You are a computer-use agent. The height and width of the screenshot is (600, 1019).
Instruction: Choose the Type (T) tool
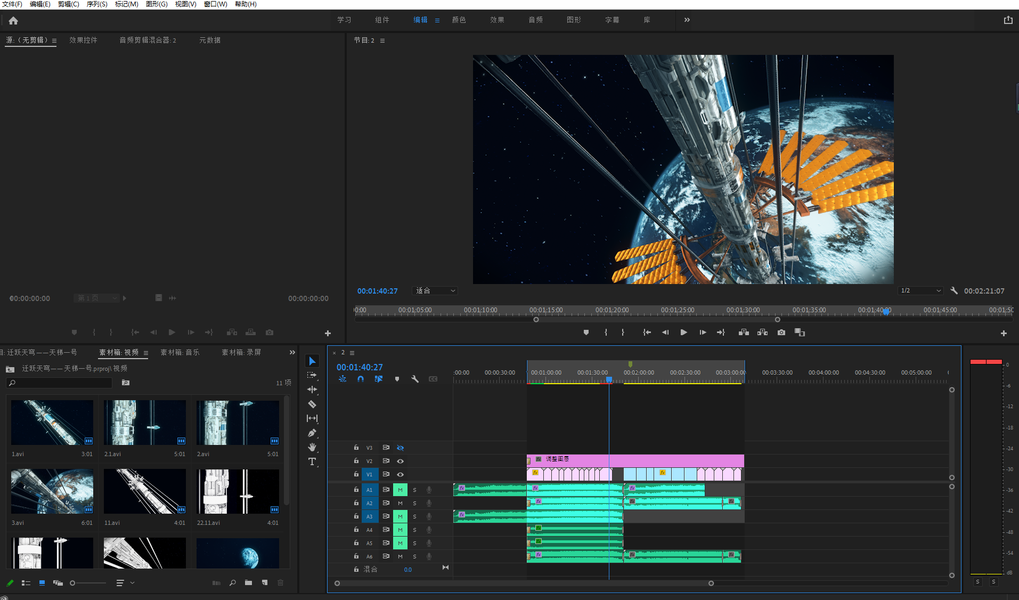[312, 462]
